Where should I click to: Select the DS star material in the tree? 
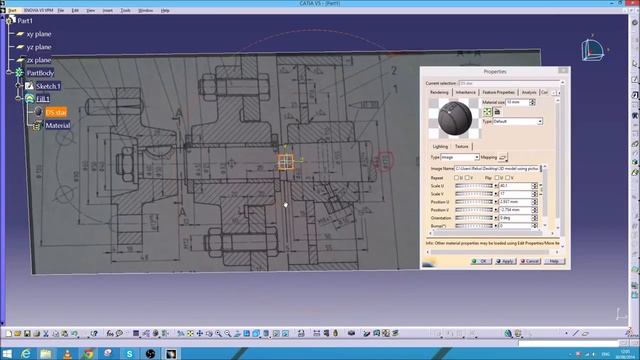point(56,112)
